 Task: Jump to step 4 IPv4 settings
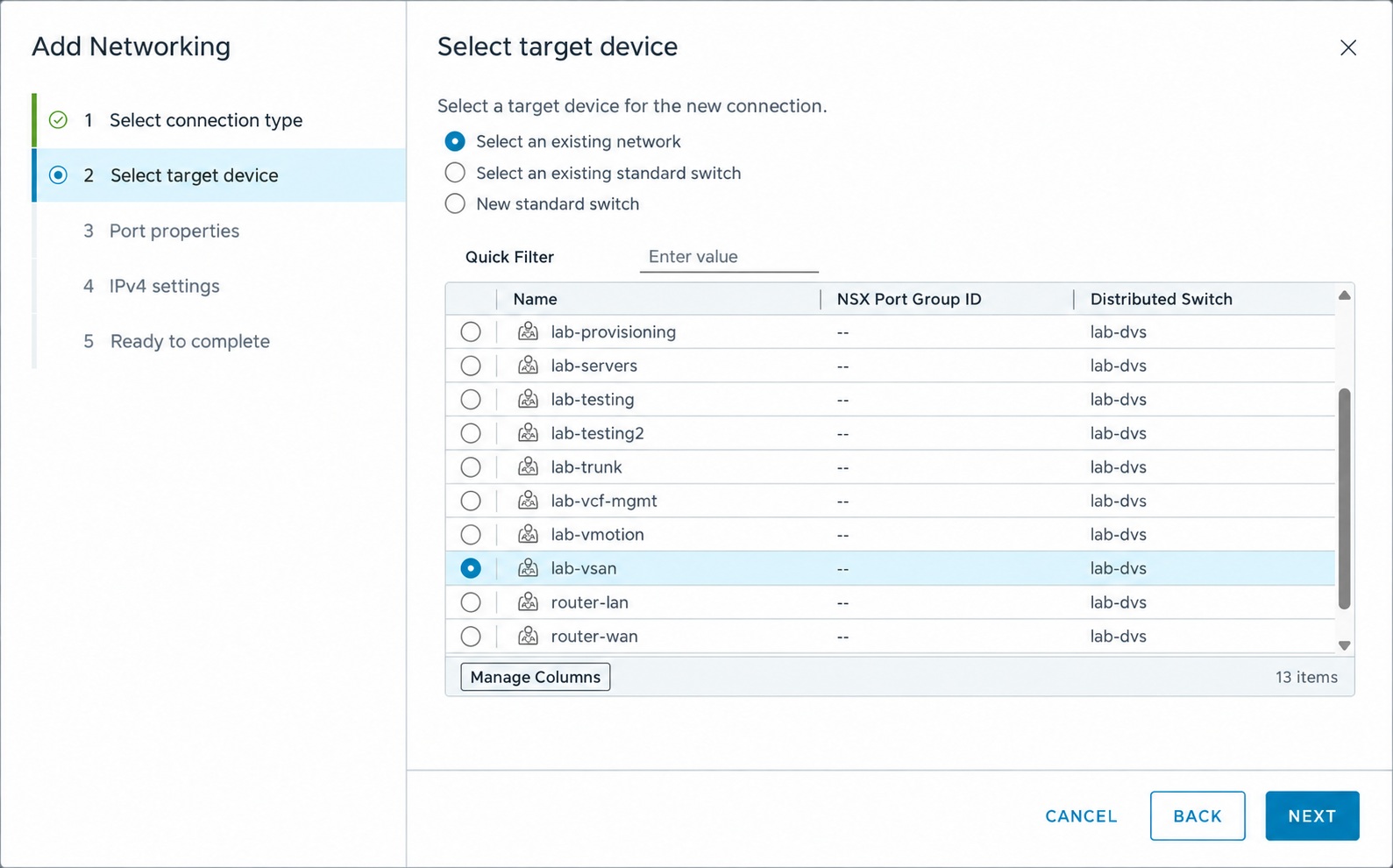219,286
